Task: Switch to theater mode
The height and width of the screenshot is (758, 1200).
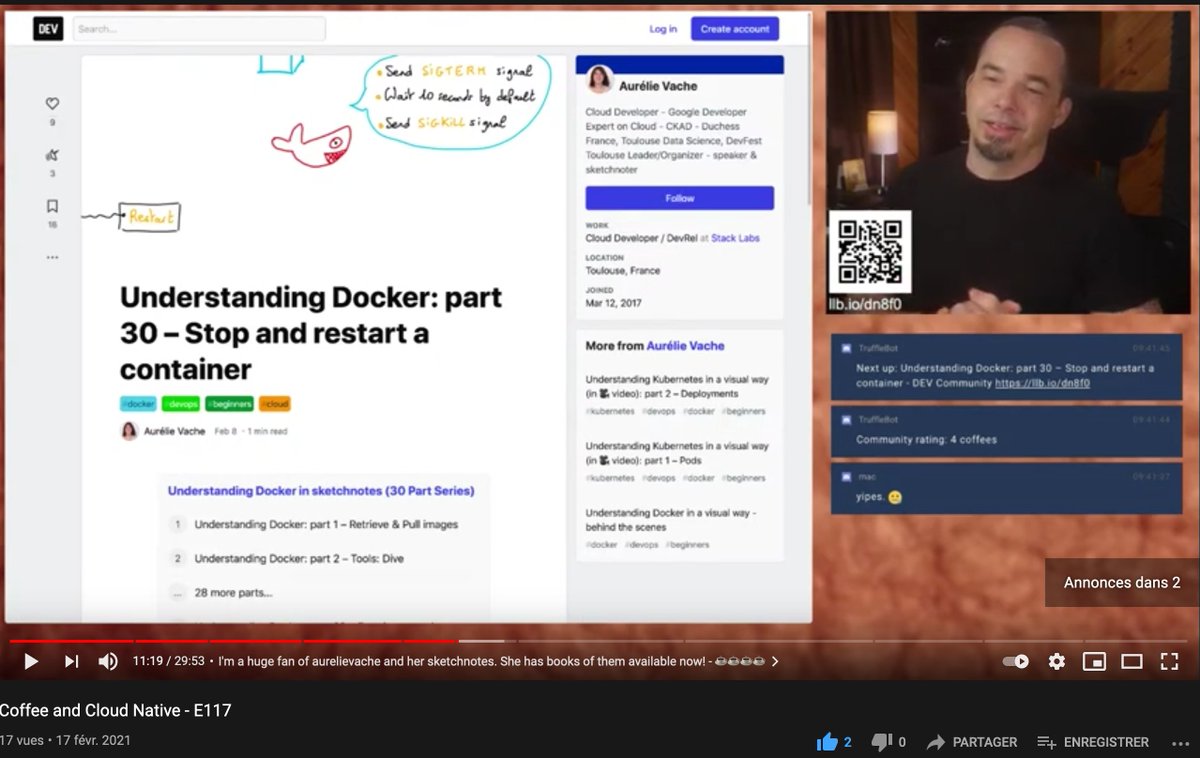Action: point(1131,661)
